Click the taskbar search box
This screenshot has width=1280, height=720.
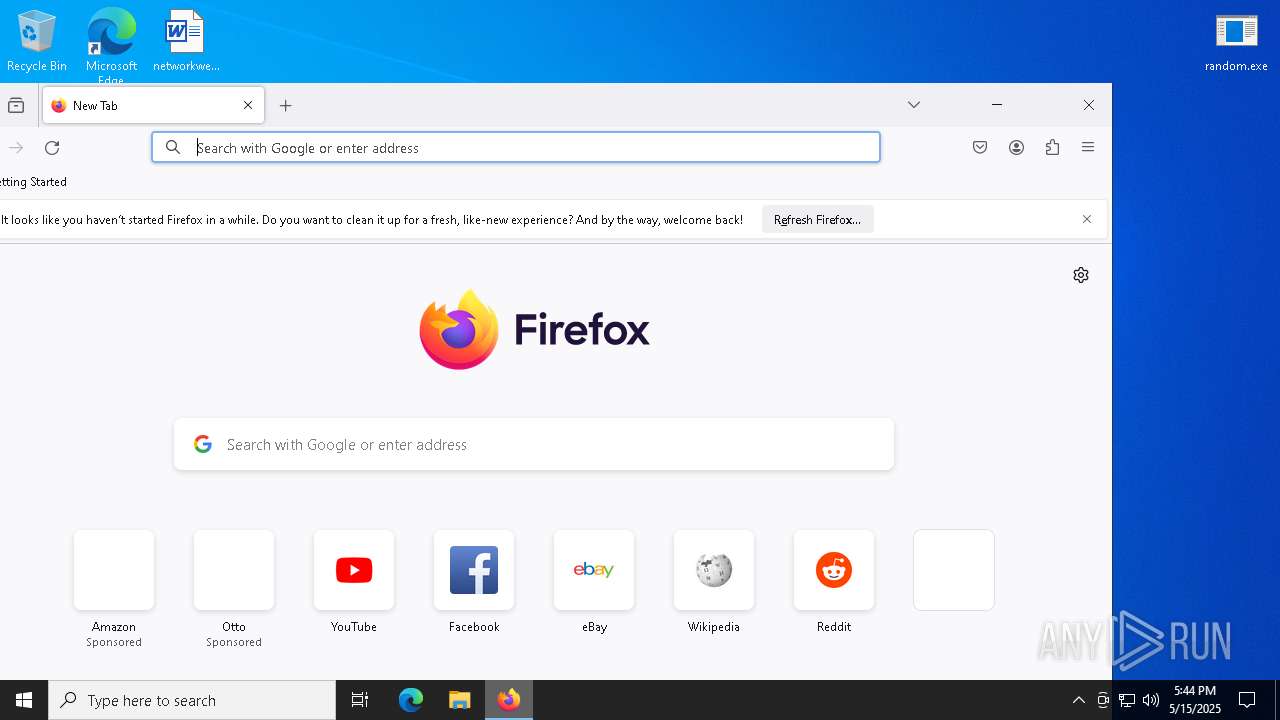pos(192,700)
